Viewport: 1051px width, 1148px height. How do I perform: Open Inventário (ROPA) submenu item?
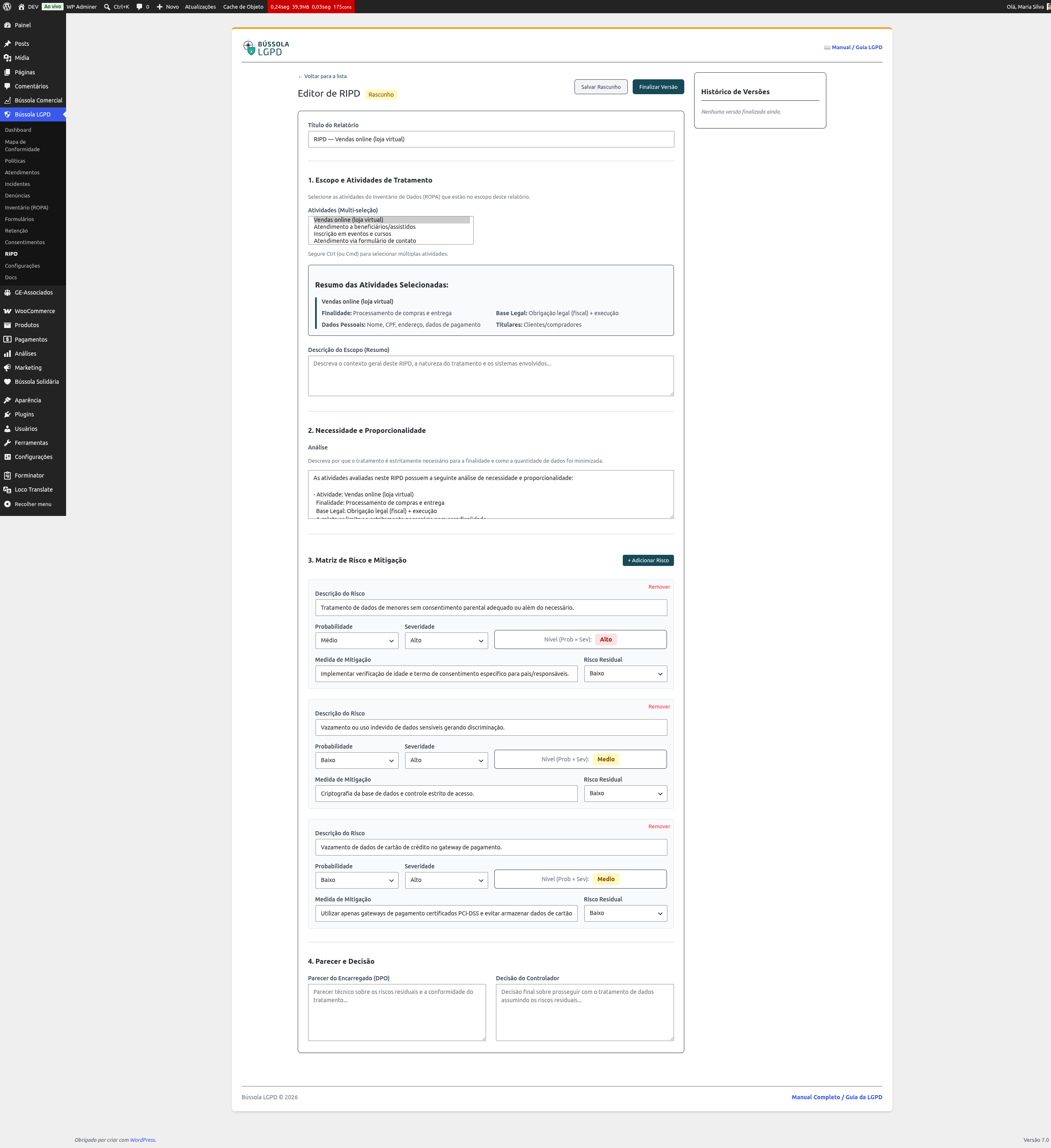[x=26, y=207]
